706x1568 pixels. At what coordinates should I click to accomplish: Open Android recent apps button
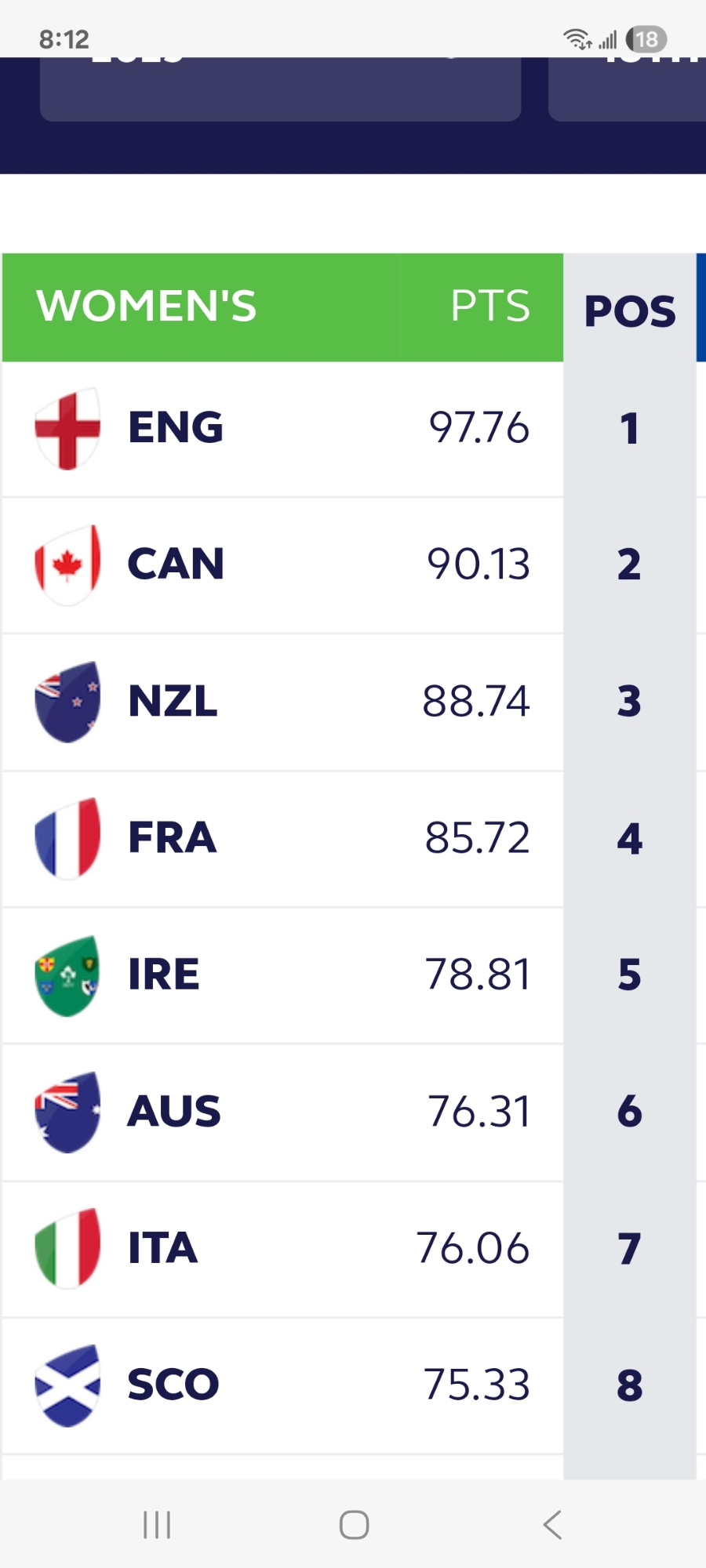(157, 1525)
